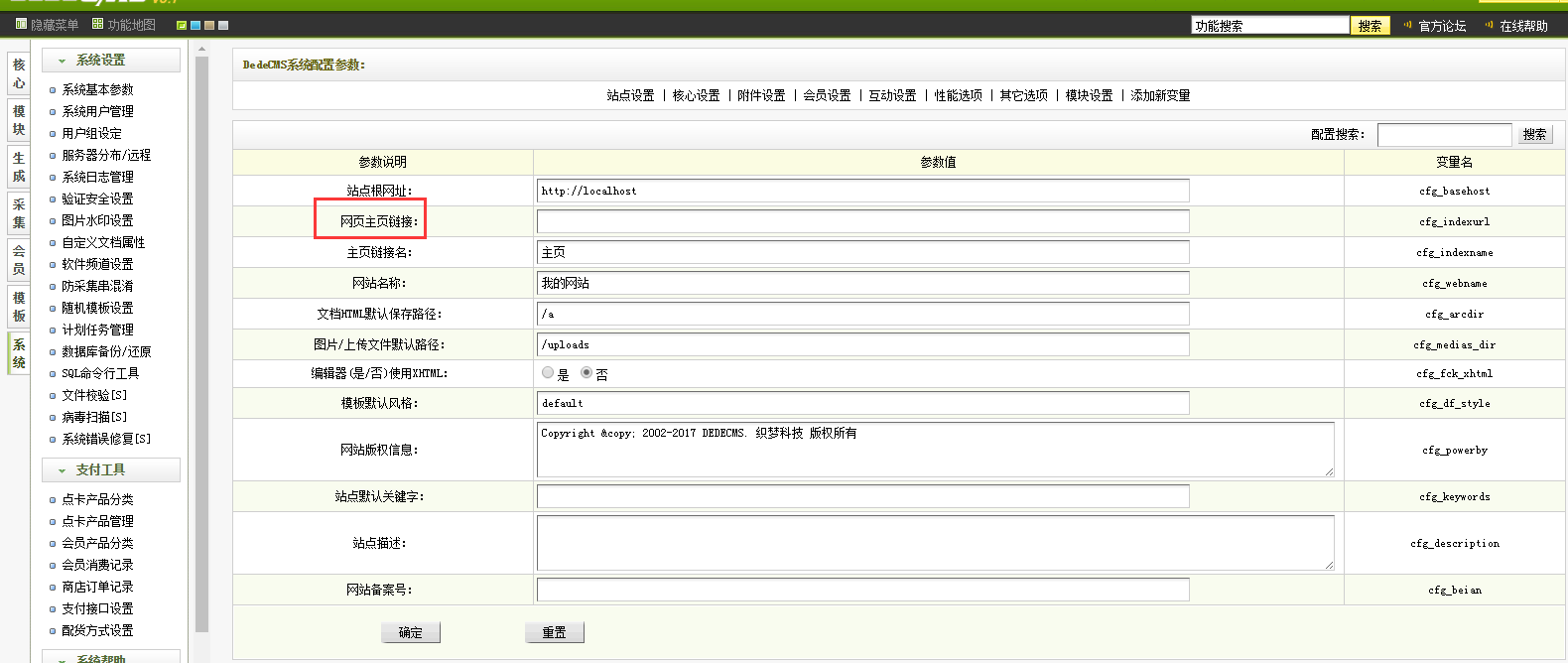Click the 网页主页链接 input field

pyautogui.click(x=862, y=221)
